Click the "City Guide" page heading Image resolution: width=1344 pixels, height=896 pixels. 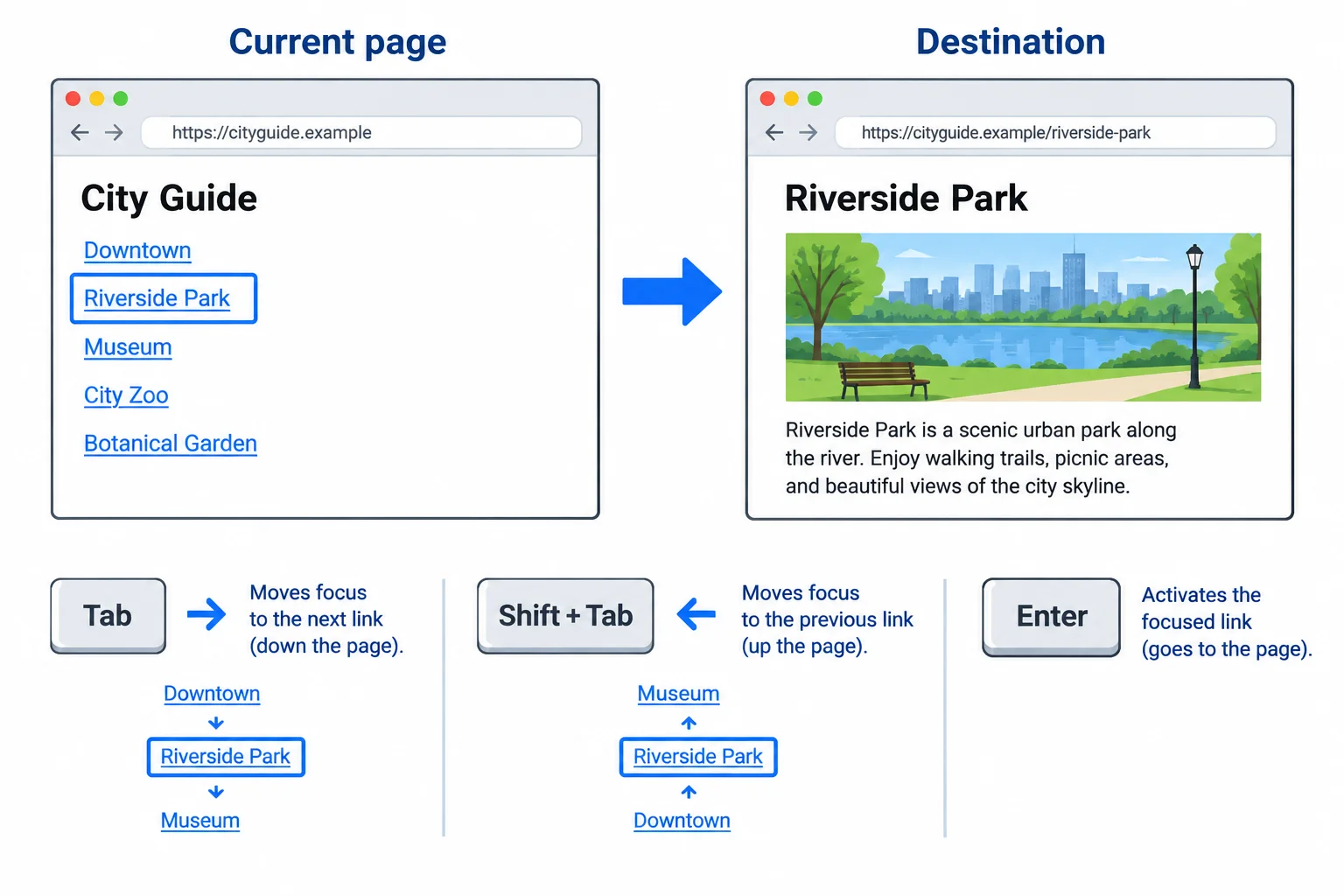(x=169, y=199)
